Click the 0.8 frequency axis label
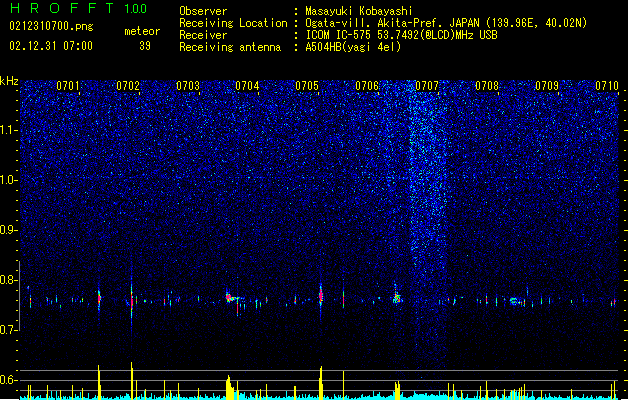The image size is (629, 400). [x=9, y=280]
